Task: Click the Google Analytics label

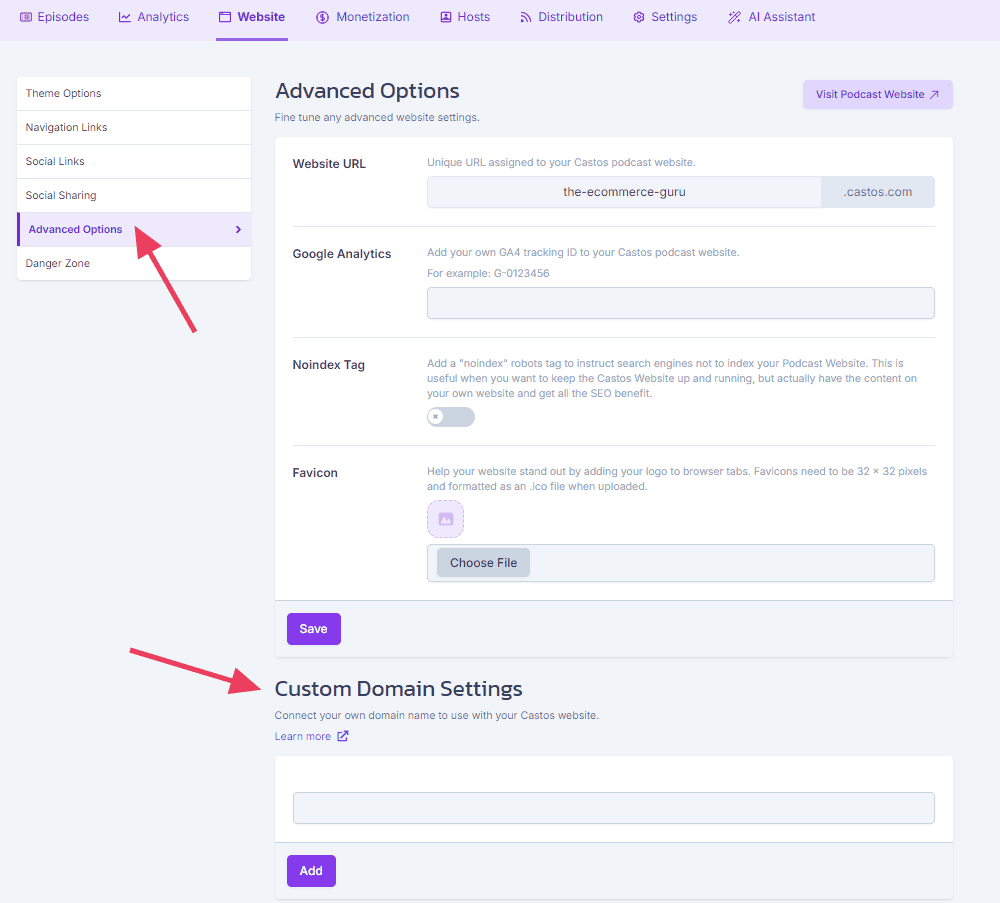Action: click(342, 254)
